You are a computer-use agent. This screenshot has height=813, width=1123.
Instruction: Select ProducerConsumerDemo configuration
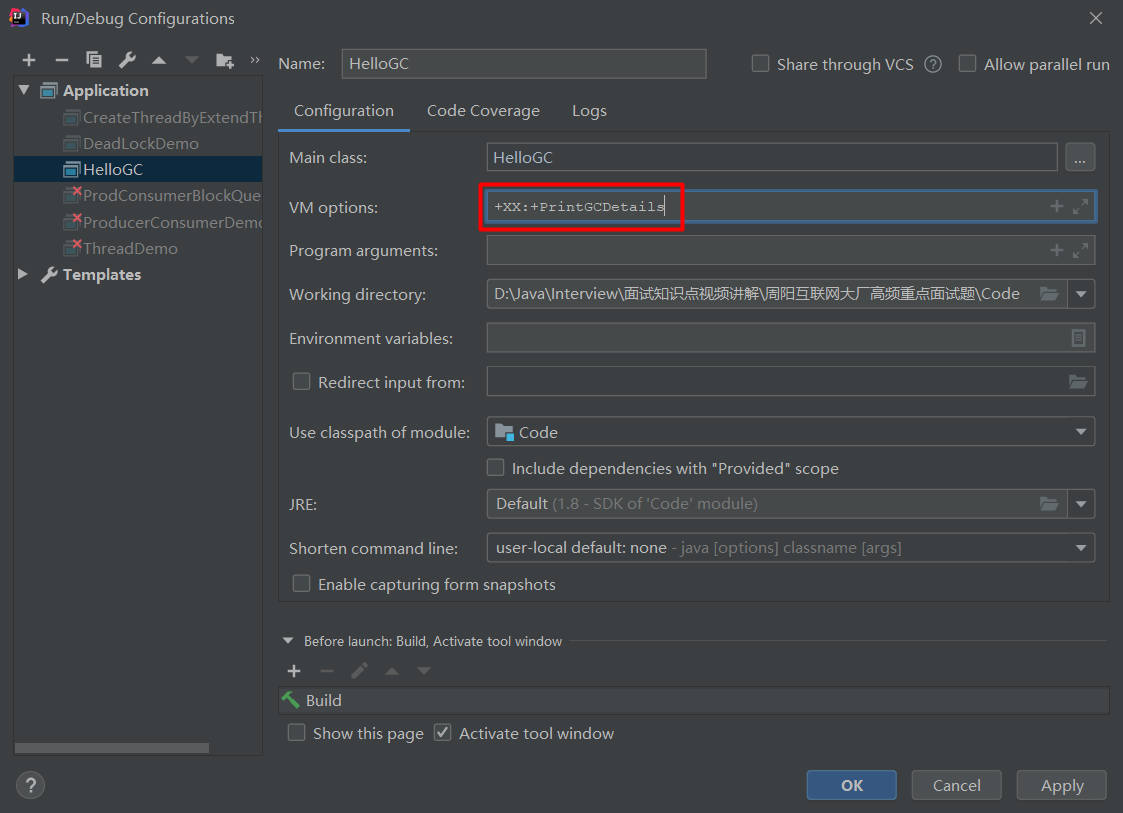[x=163, y=222]
